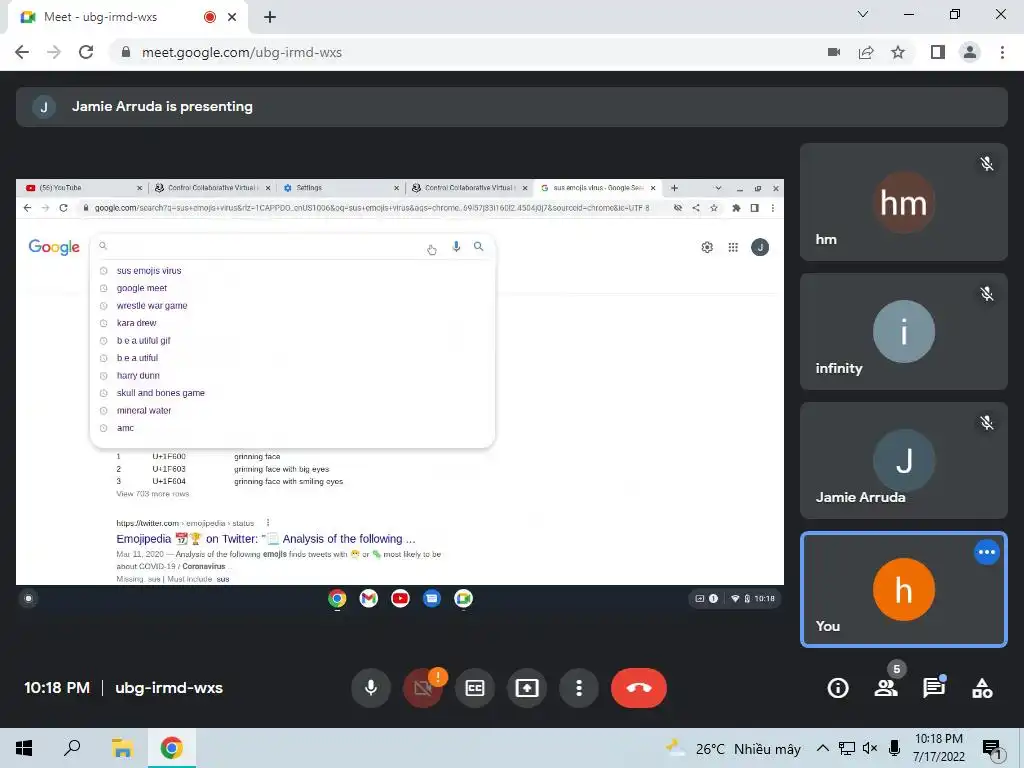Image resolution: width=1024 pixels, height=768 pixels.
Task: Select the hm participant tile
Action: [x=904, y=202]
